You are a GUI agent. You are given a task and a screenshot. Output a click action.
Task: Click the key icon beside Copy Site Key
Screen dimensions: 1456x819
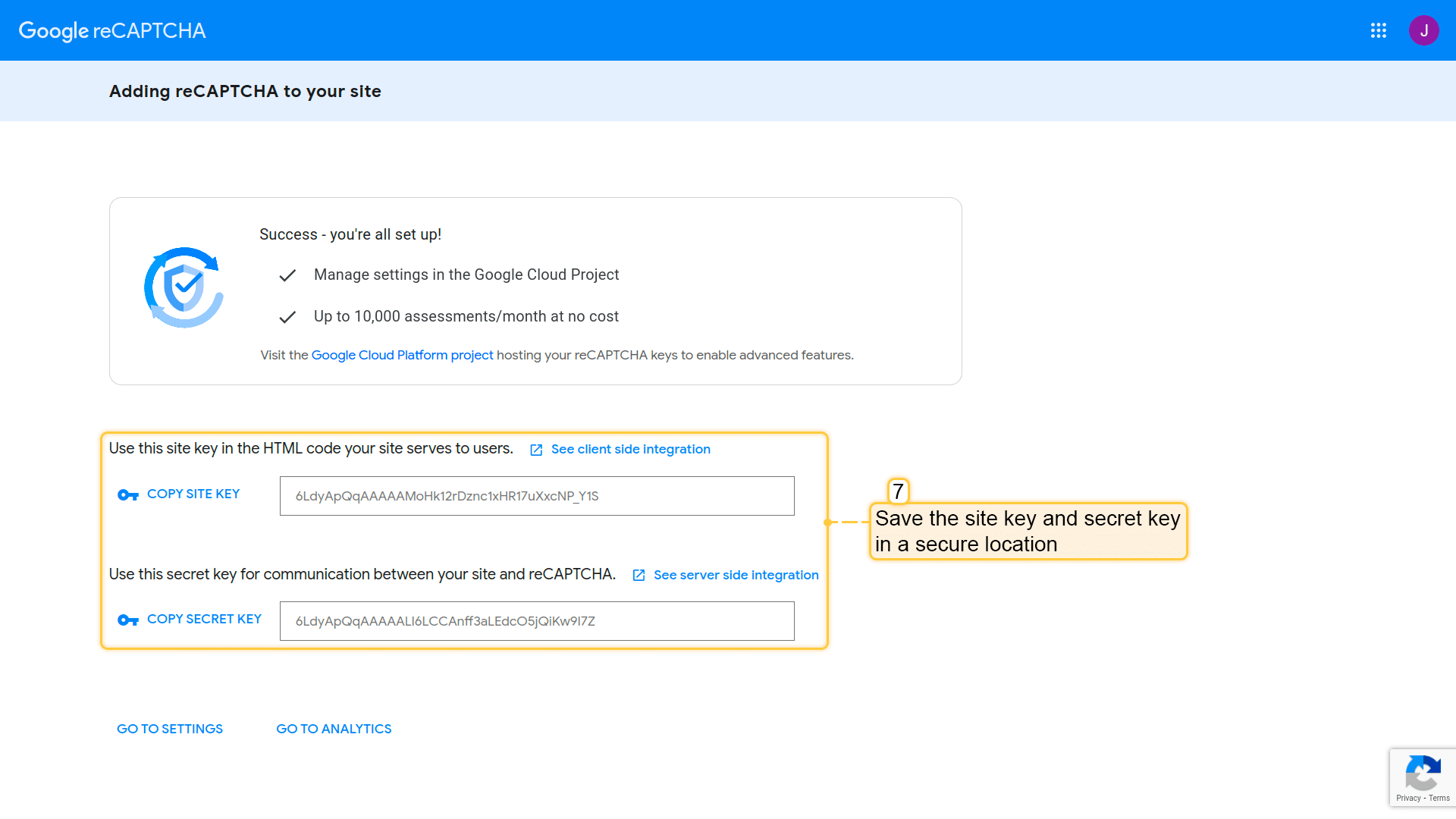coord(127,495)
